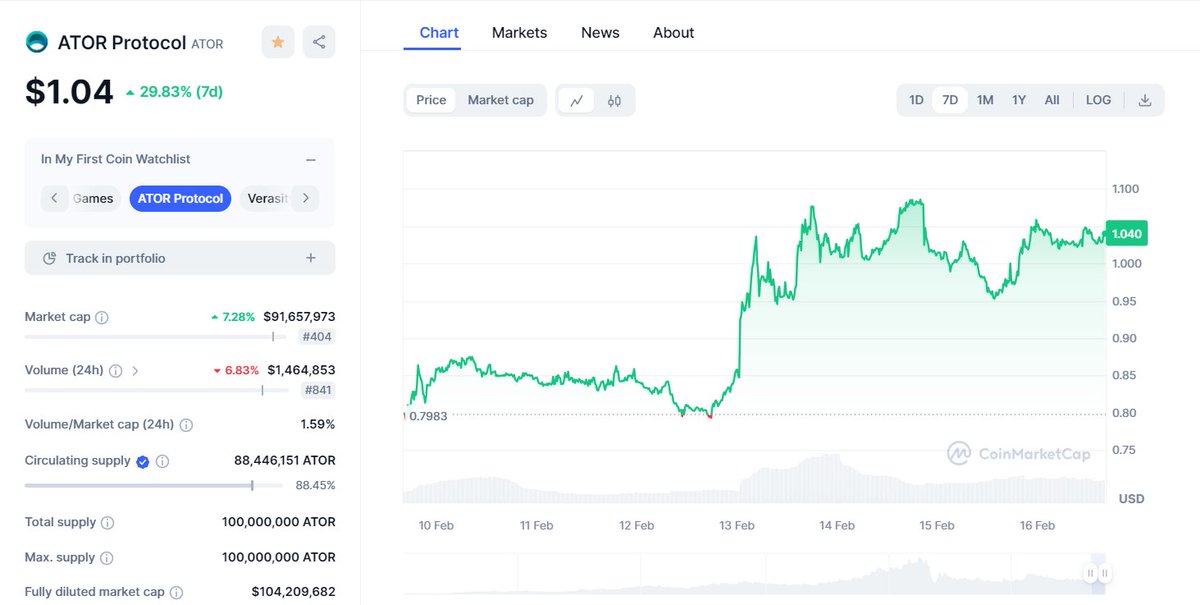Switch to the Markets tab

tap(520, 32)
